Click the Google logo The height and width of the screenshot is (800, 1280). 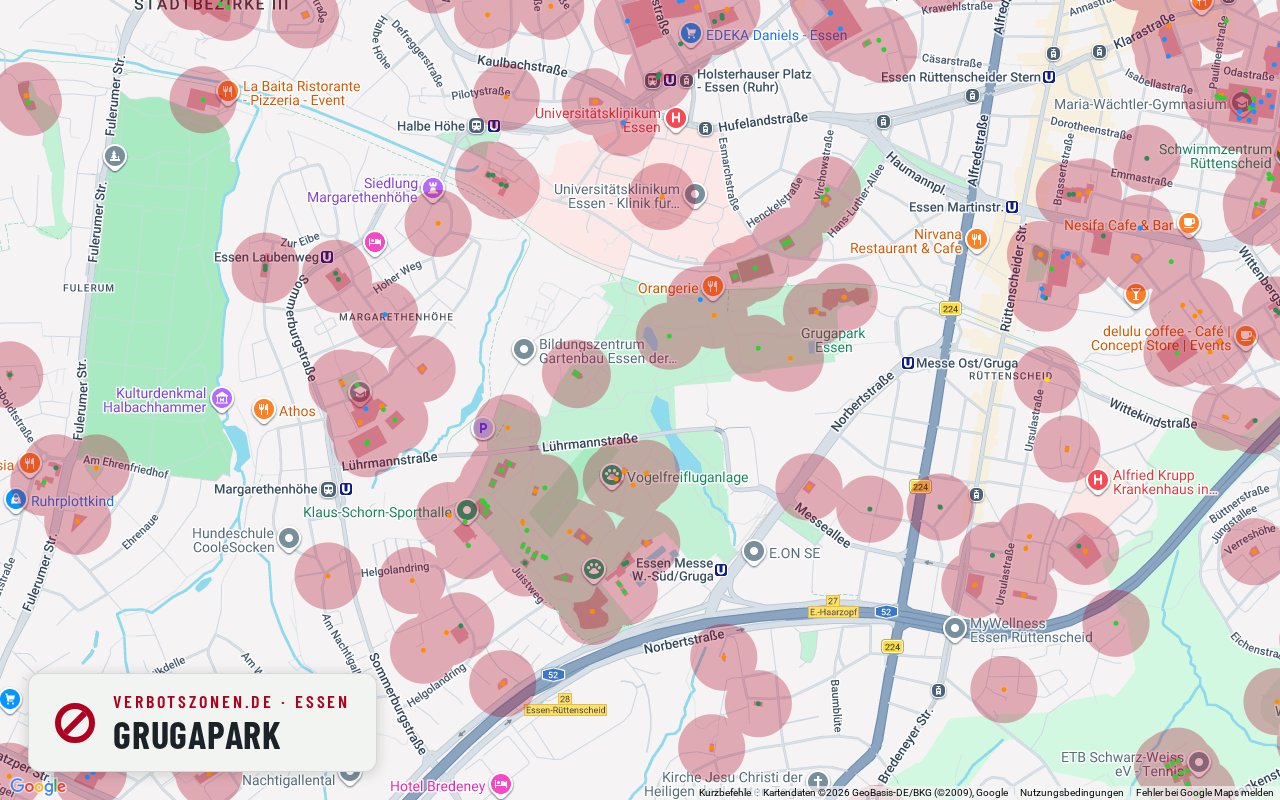pos(37,787)
